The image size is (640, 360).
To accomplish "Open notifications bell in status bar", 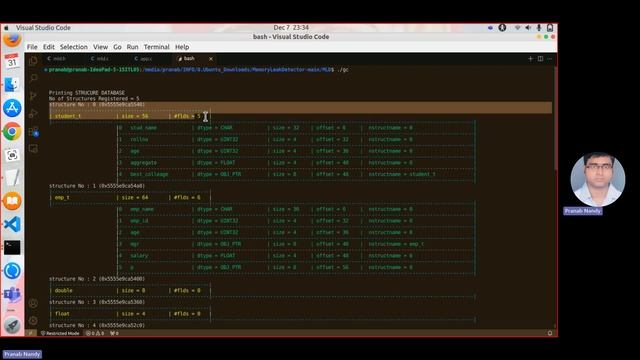I will 550,333.
